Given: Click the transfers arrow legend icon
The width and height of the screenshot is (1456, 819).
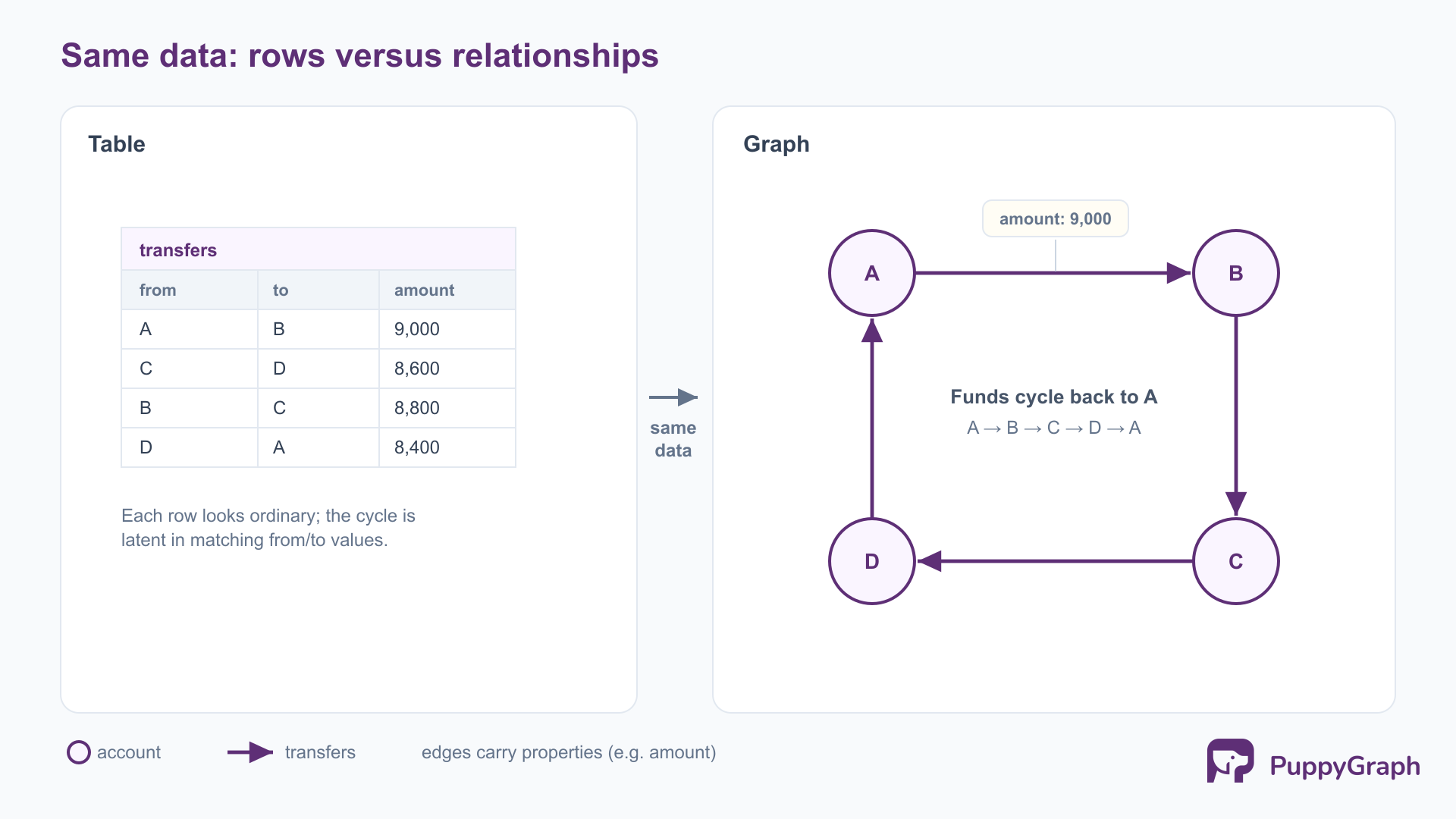Looking at the screenshot, I should pos(250,752).
